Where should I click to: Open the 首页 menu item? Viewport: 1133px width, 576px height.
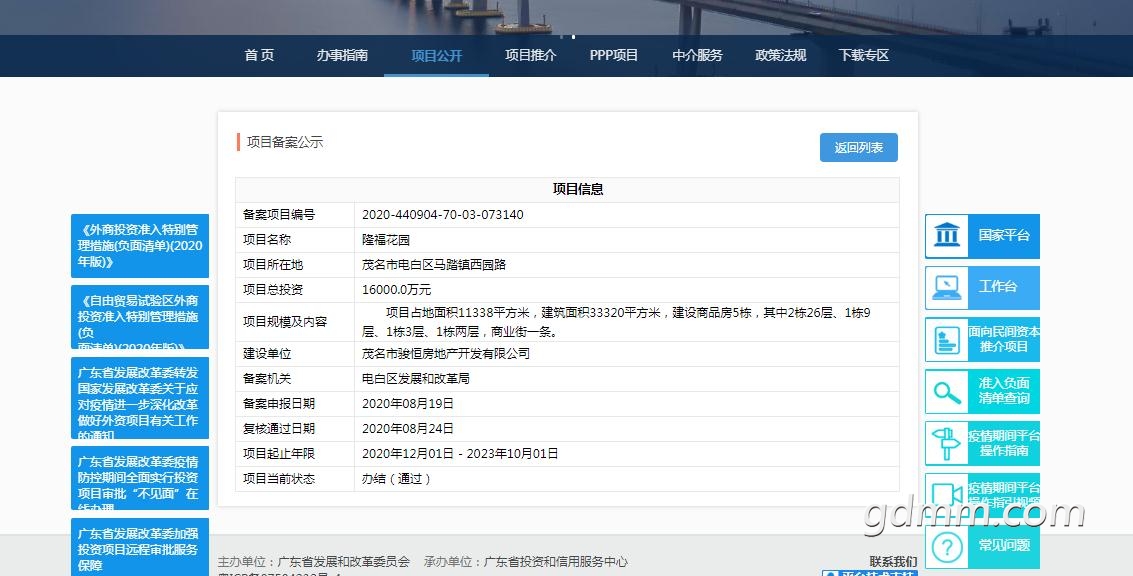point(259,55)
